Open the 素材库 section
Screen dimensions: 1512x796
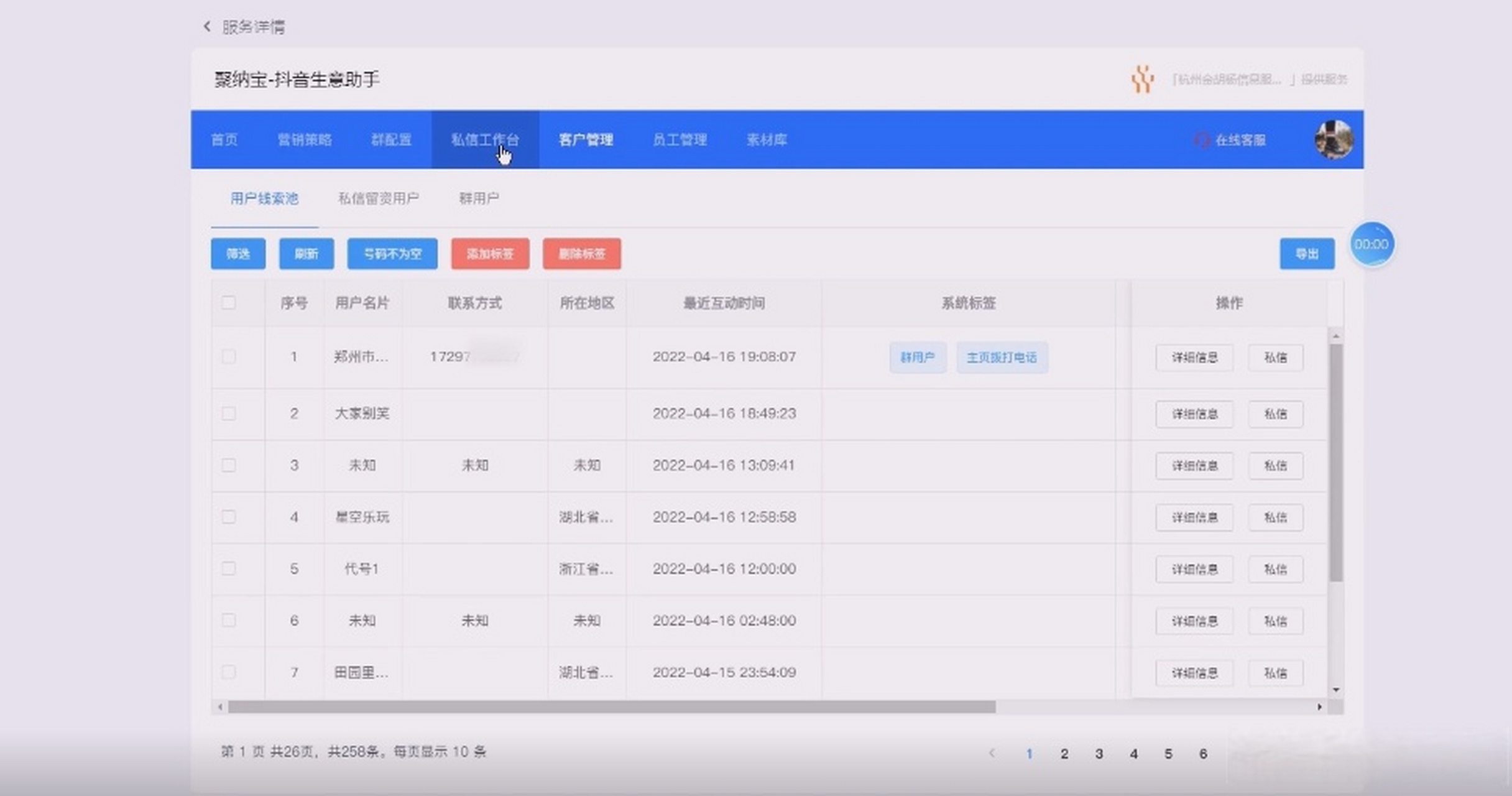click(x=766, y=139)
